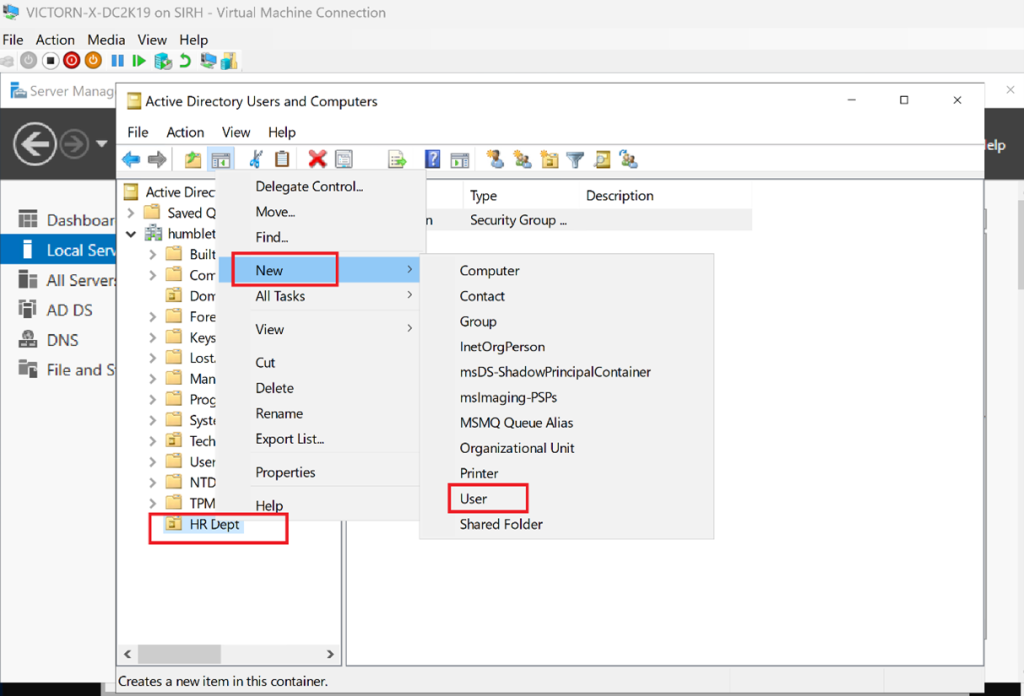
Task: Toggle the Show/Hide Console Tree icon
Action: coord(221,159)
